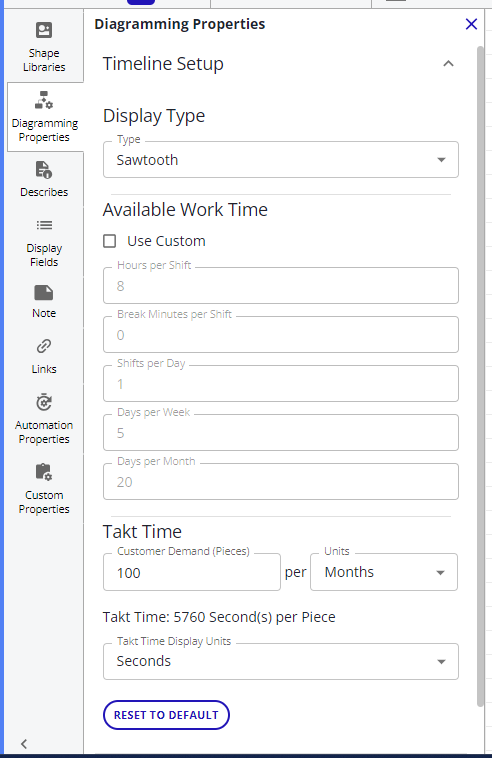Click the Customer Demand (Pieces) field
The width and height of the screenshot is (492, 758).
coord(192,572)
